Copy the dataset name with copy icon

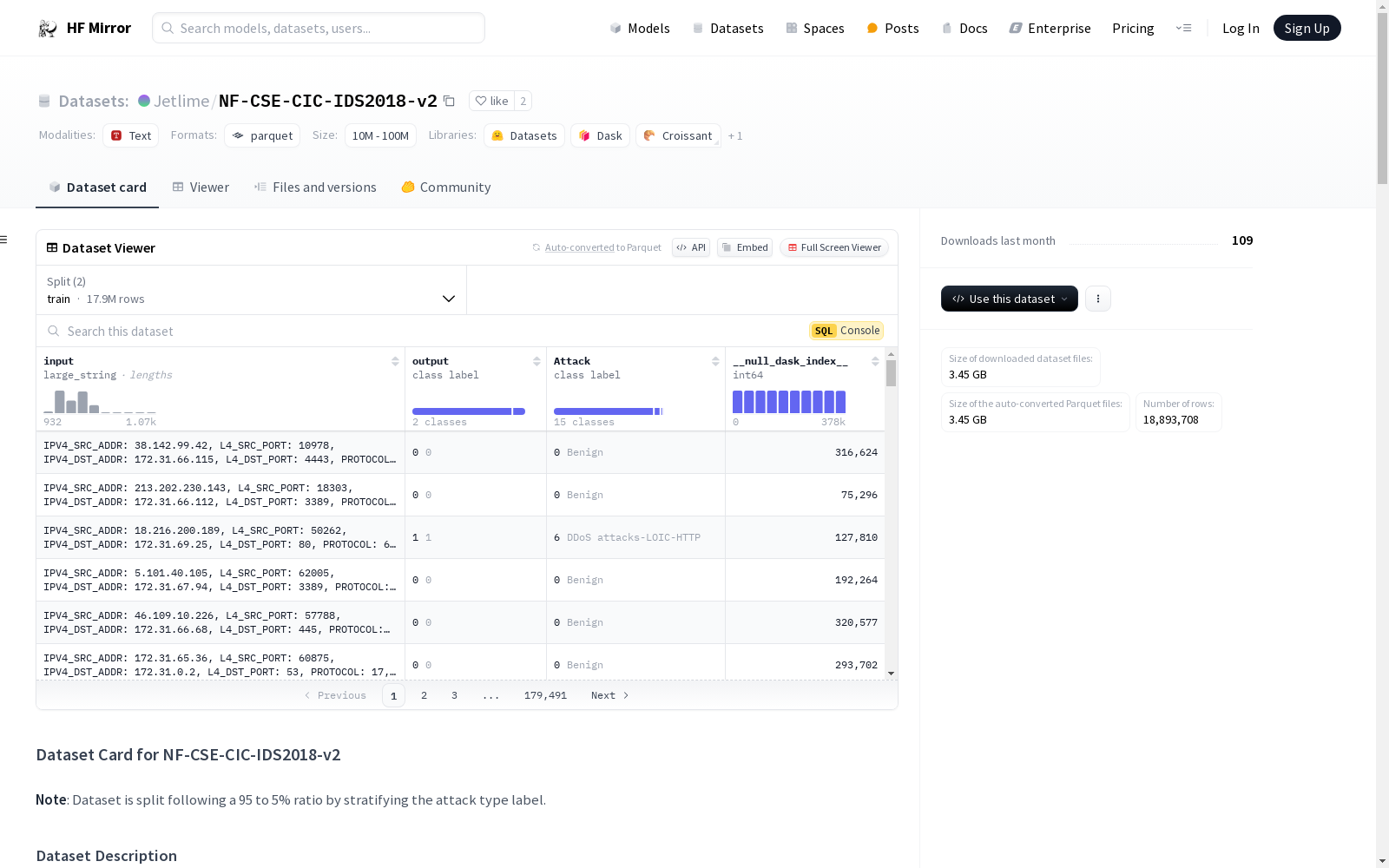(449, 102)
